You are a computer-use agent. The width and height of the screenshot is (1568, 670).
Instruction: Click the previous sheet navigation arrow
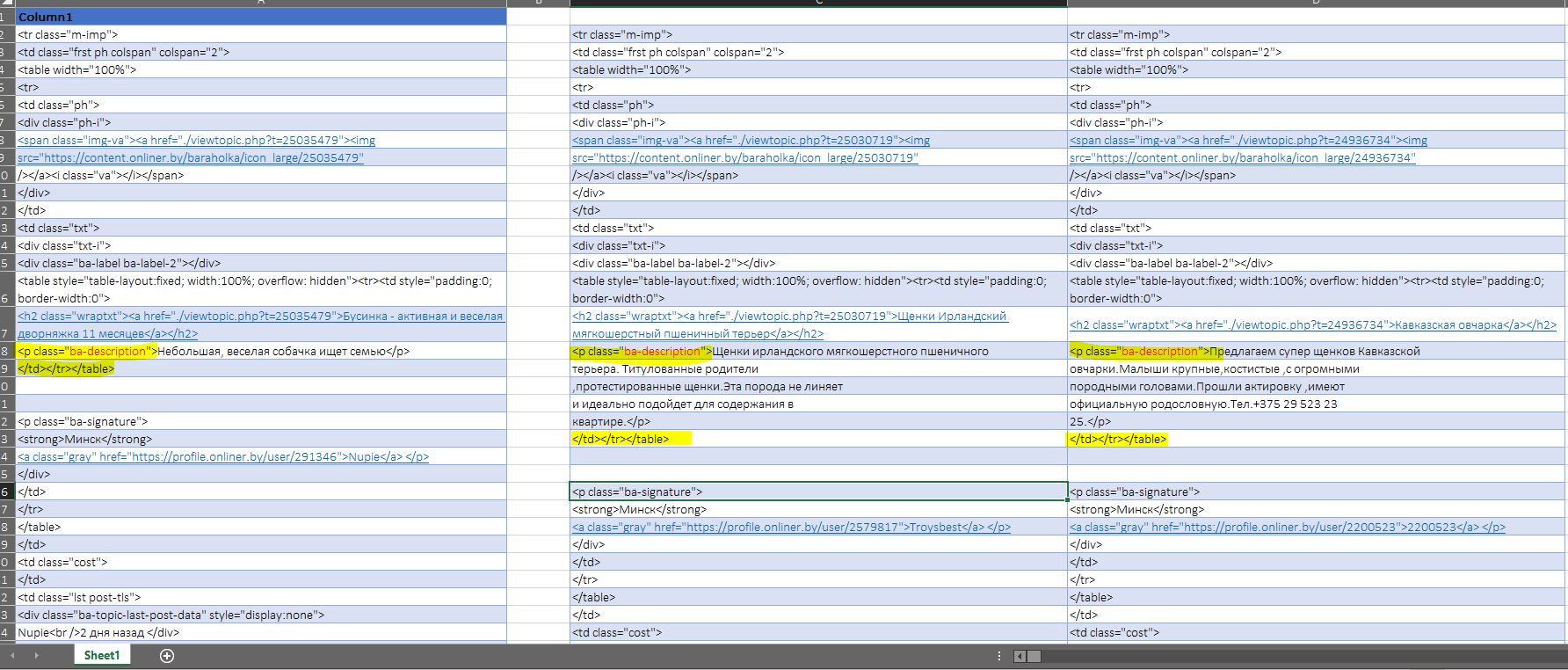click(12, 656)
